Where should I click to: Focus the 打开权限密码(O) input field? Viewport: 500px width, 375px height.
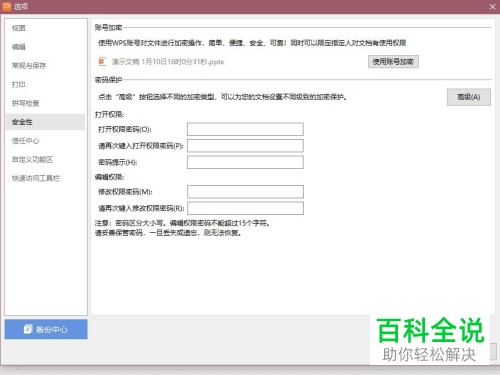[x=245, y=129]
